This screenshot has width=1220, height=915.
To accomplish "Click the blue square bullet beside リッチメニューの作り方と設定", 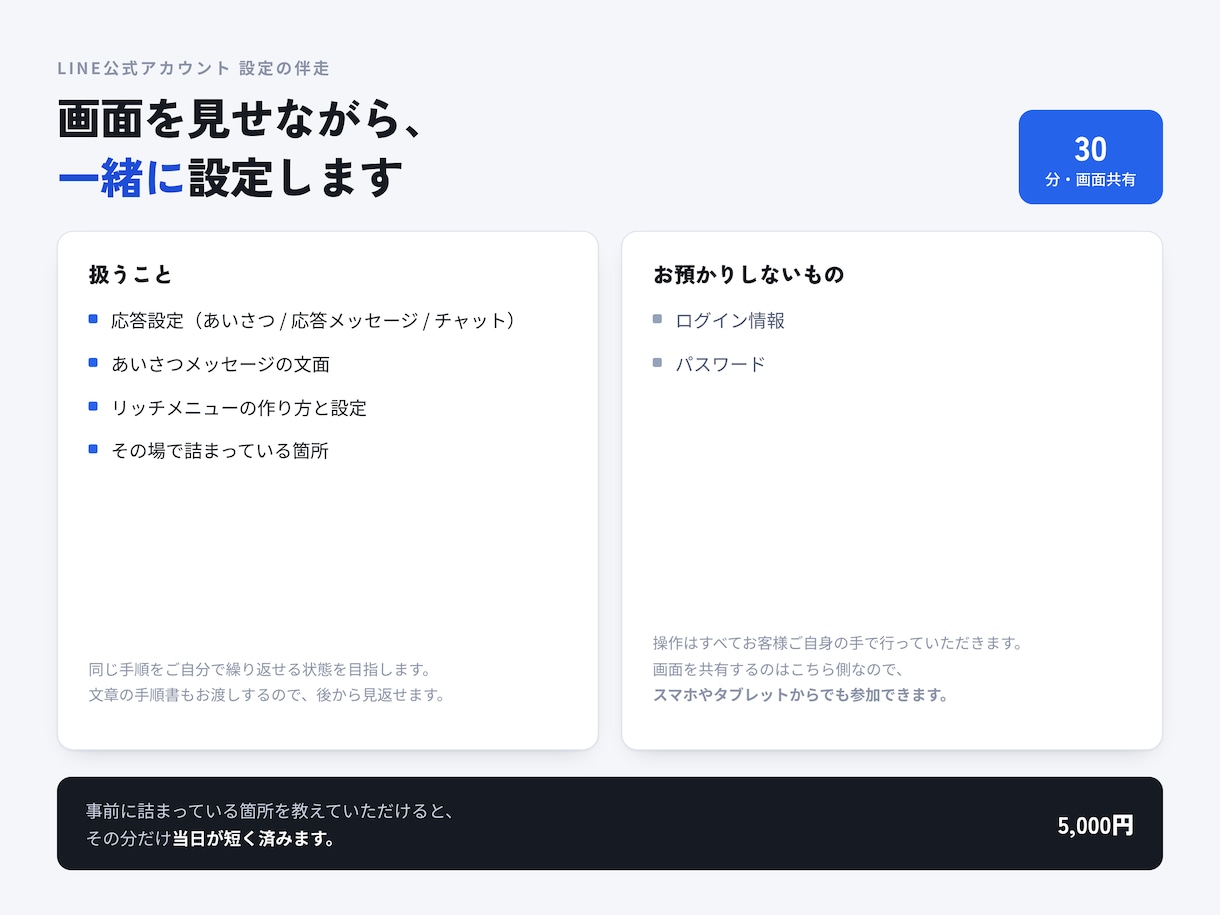I will pyautogui.click(x=93, y=406).
